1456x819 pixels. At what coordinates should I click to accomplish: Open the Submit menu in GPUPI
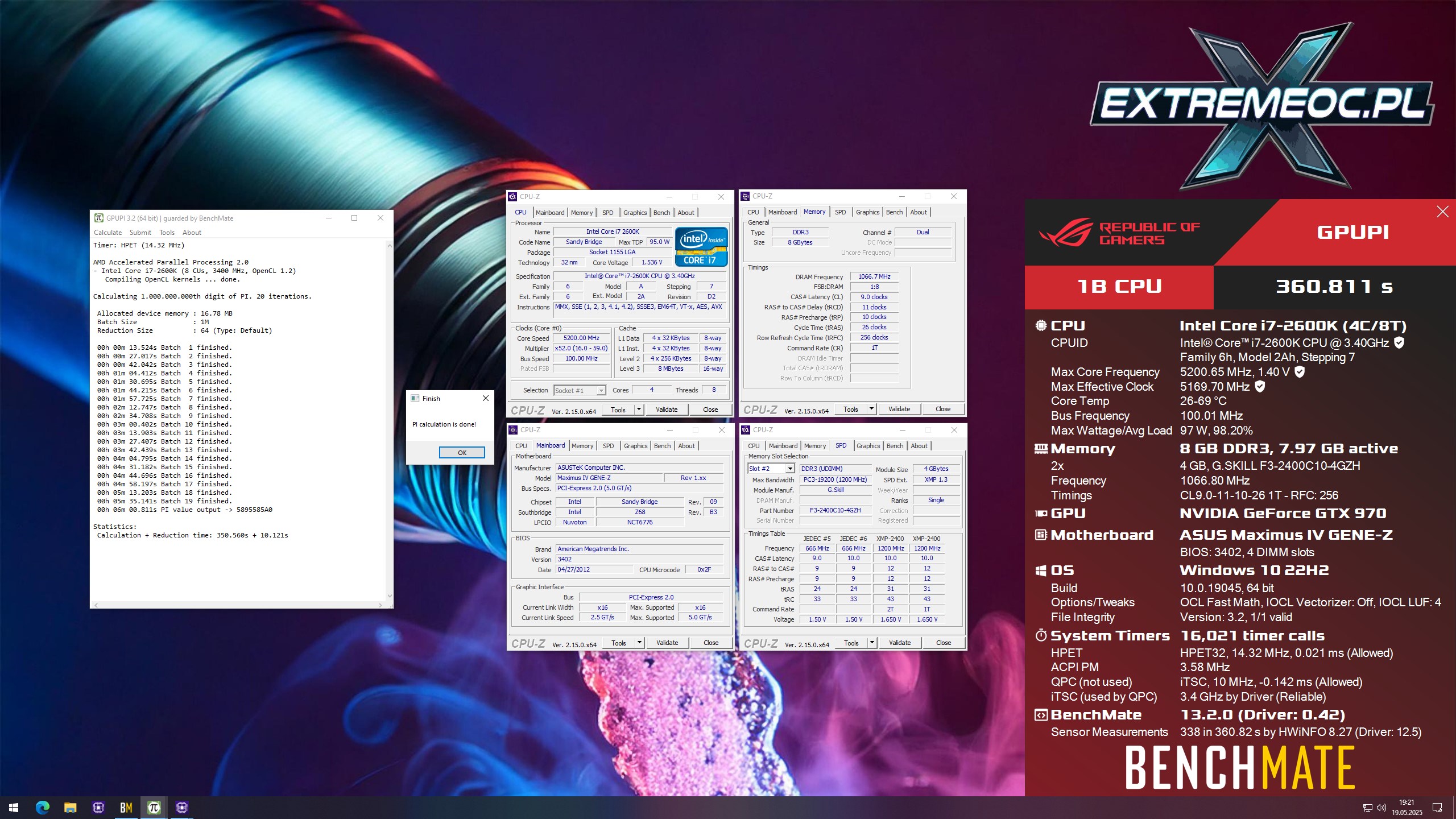(140, 233)
